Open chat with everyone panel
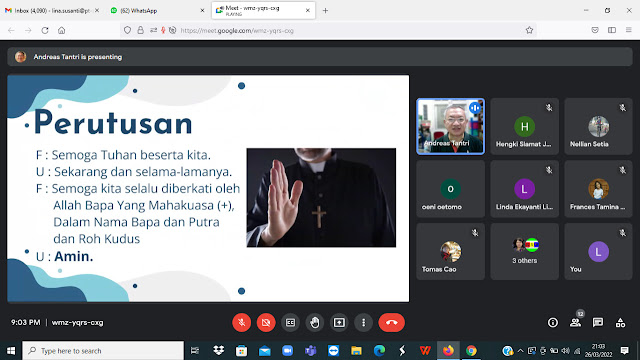Screen dimensions: 640x360 coord(598,322)
